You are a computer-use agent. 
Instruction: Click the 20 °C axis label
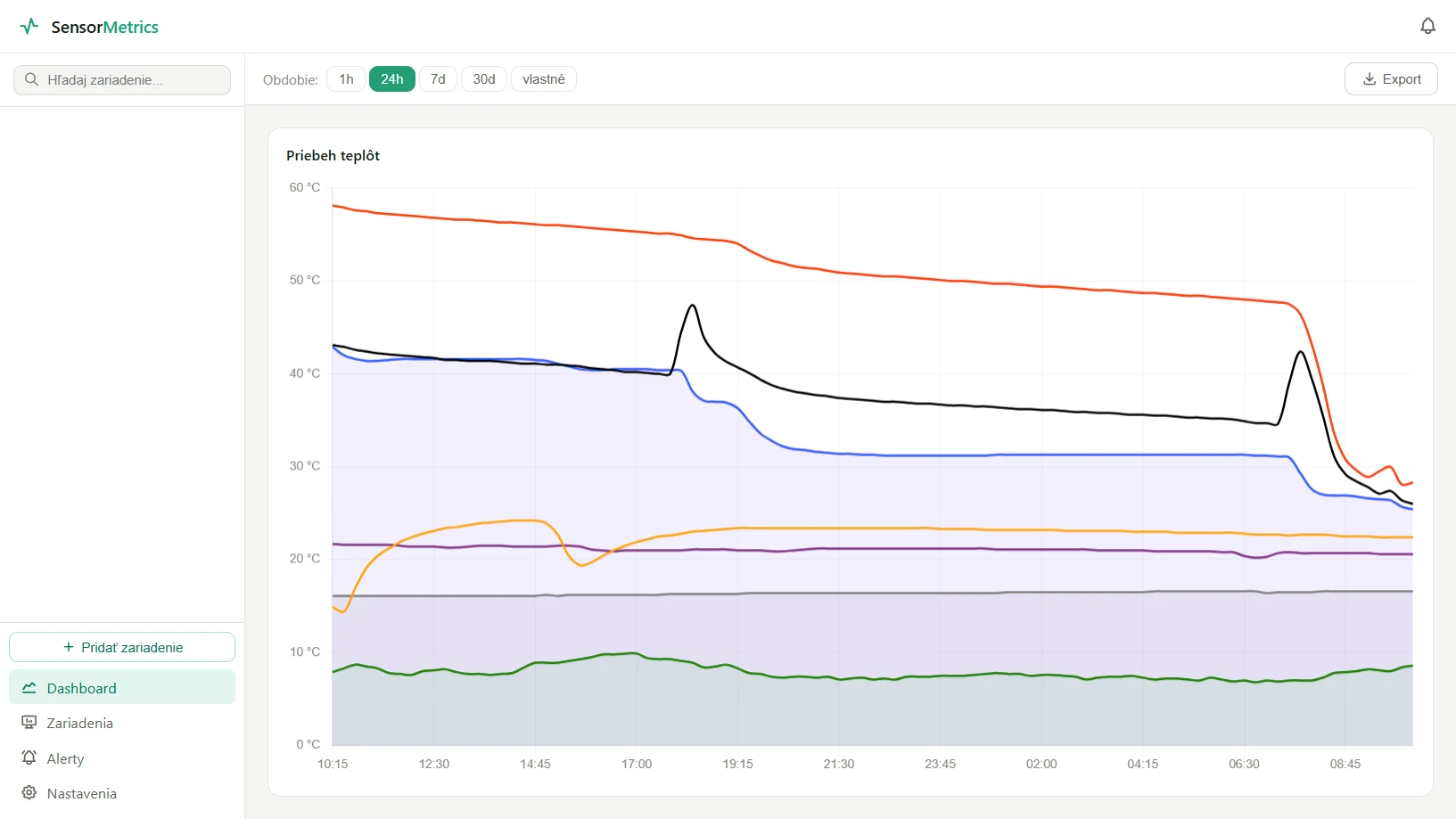coord(305,559)
